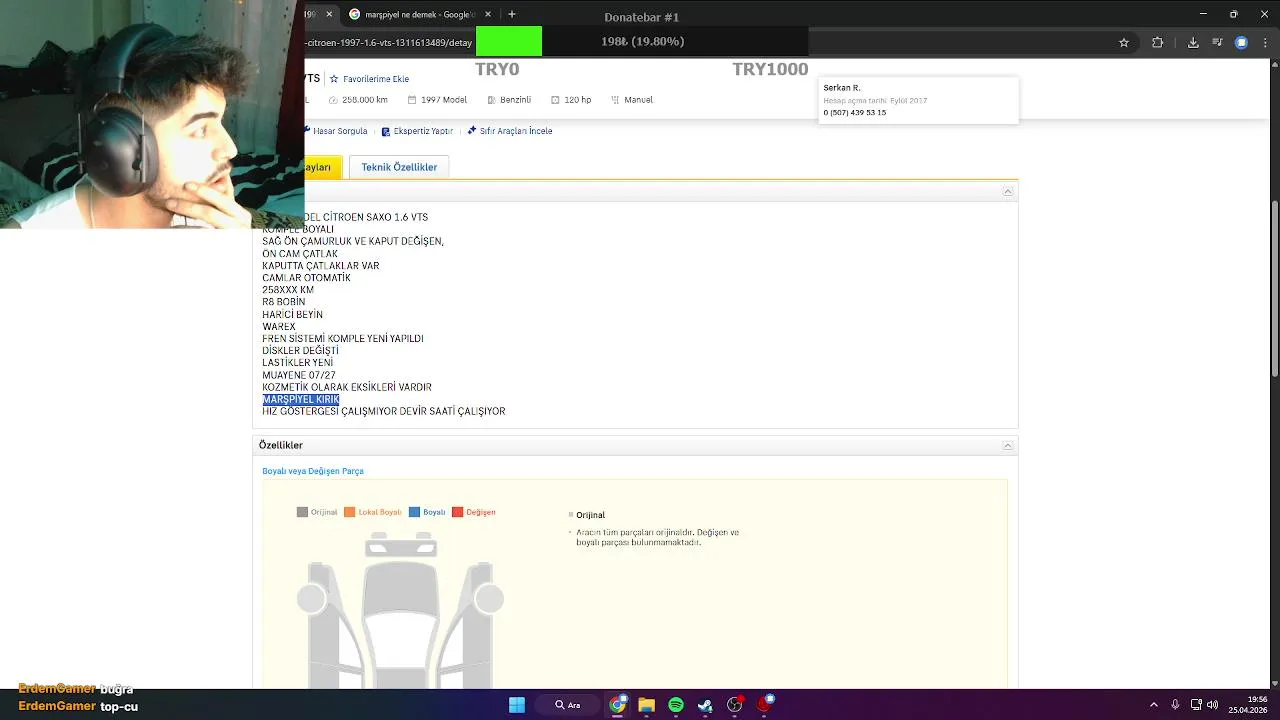Open Chrome downloads icon

click(x=1193, y=42)
